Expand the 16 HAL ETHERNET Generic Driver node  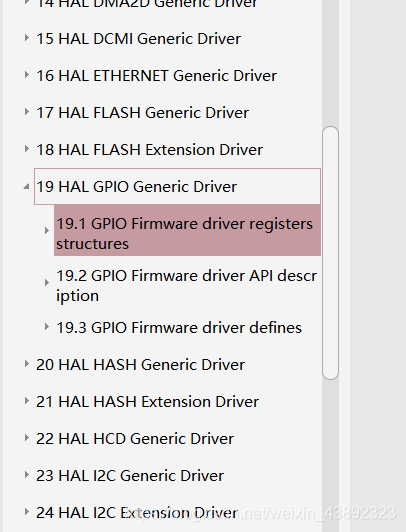click(x=26, y=75)
